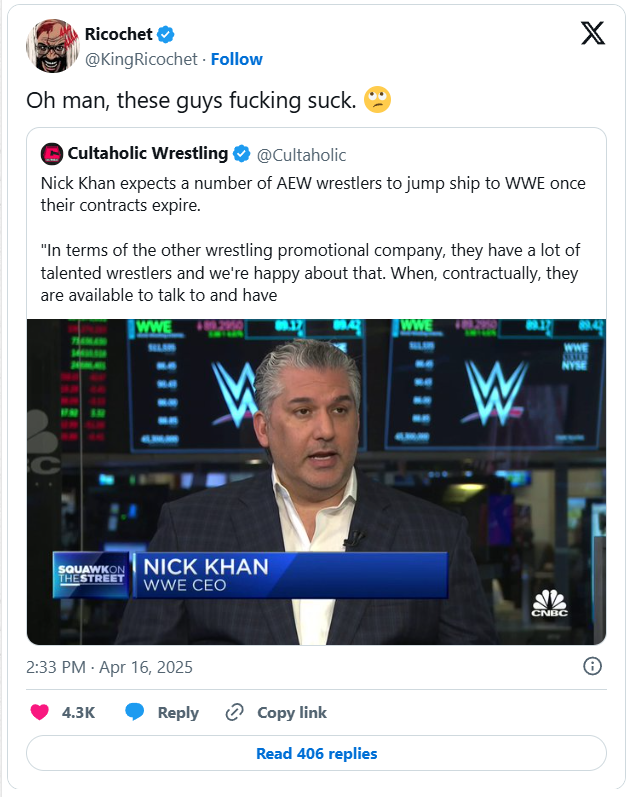Open the Cultaholic Wrestling display name
640x797 pixels.
pos(148,154)
